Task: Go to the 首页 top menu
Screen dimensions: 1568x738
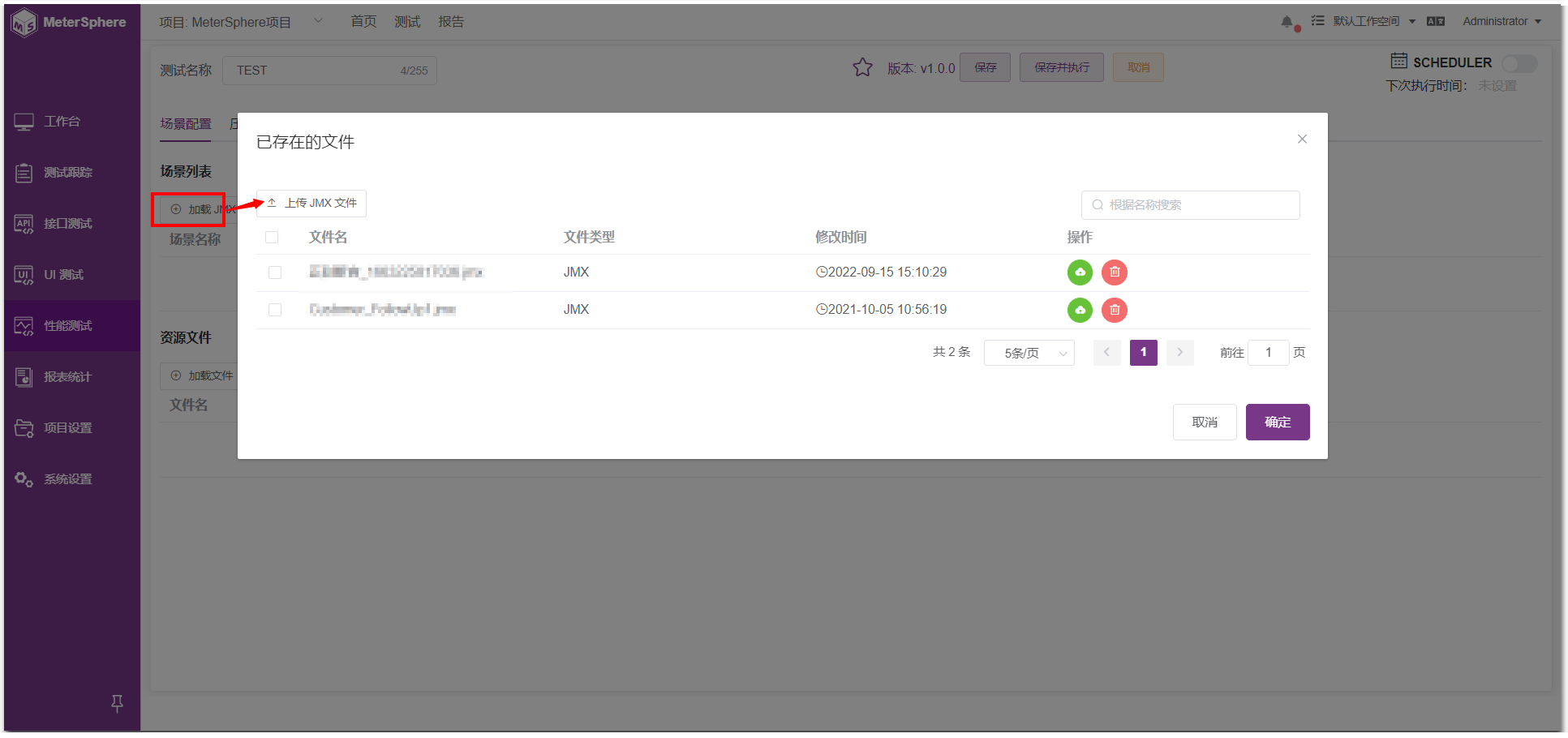Action: tap(363, 22)
